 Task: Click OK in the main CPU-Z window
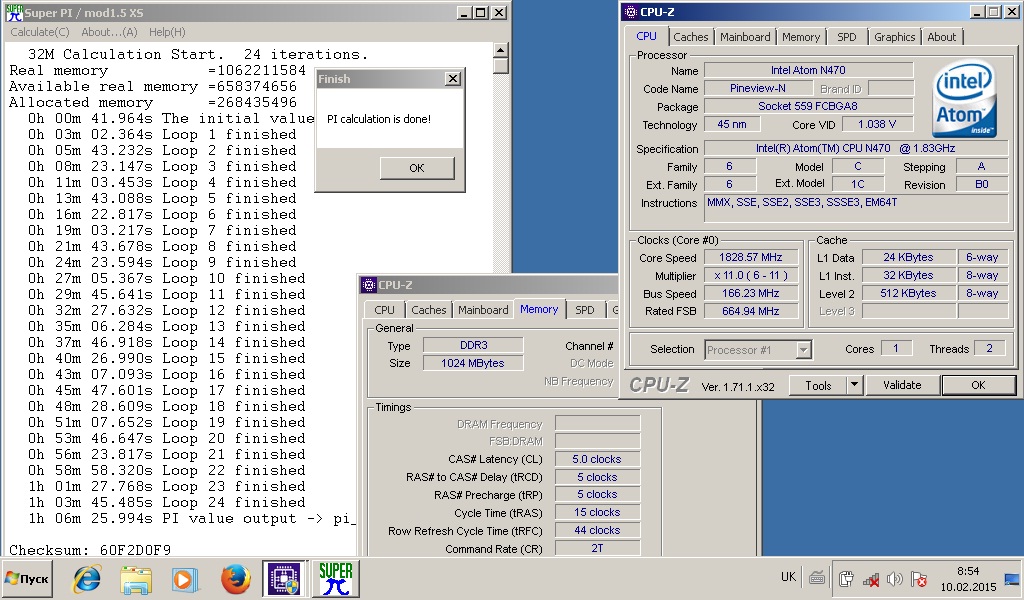(978, 385)
